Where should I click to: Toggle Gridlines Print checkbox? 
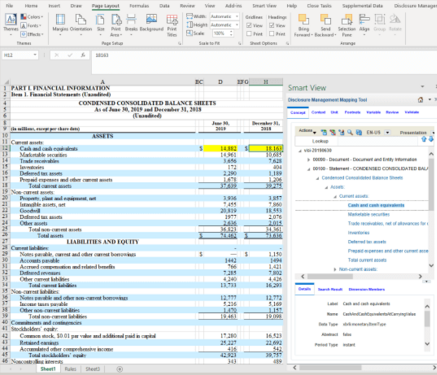click(x=249, y=34)
